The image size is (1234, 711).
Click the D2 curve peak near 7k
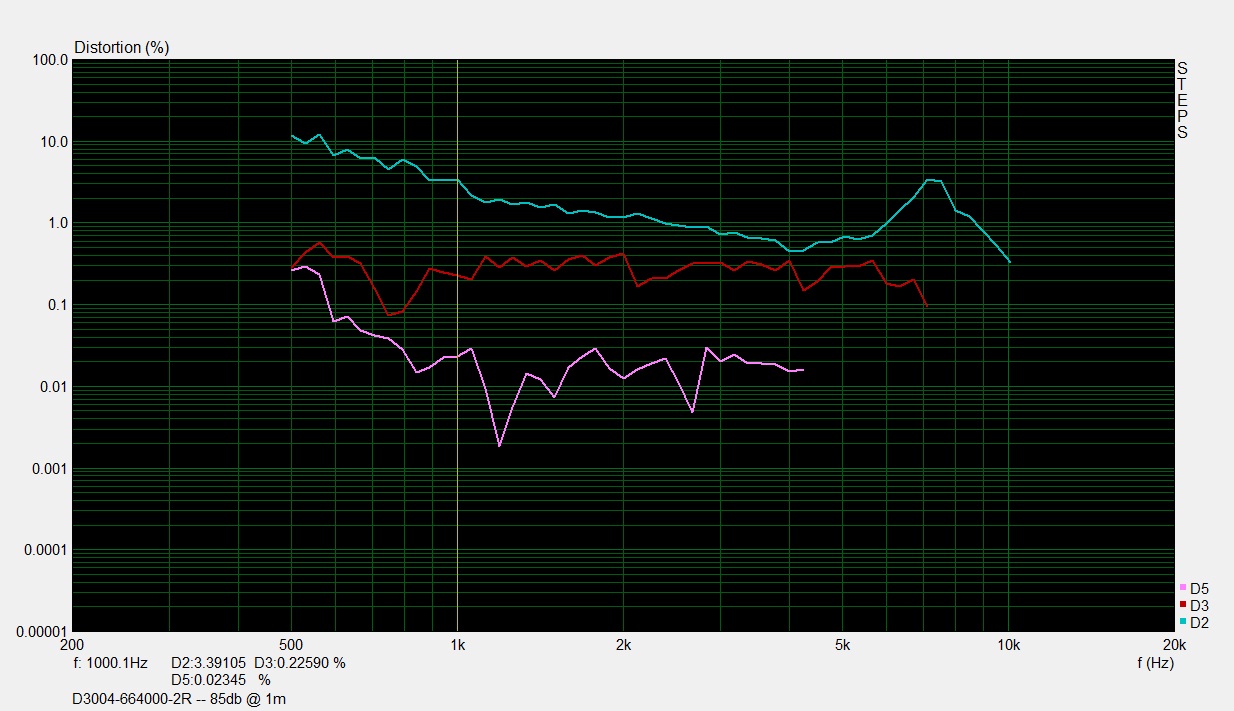click(929, 180)
